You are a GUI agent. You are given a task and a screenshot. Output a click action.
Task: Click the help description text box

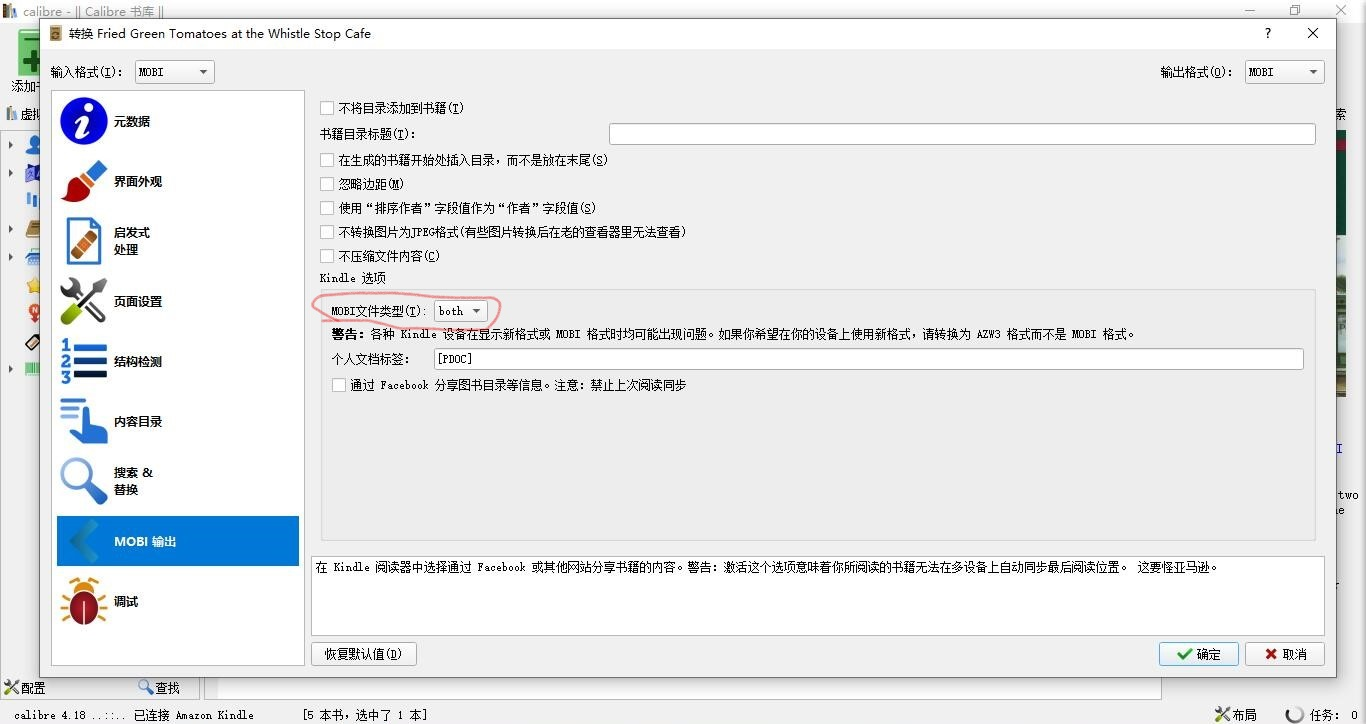point(818,596)
